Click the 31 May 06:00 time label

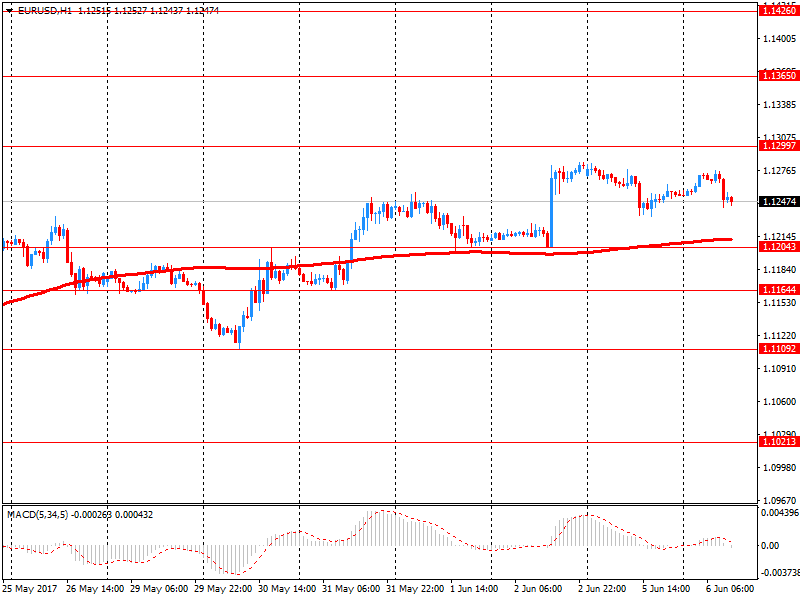click(x=351, y=589)
